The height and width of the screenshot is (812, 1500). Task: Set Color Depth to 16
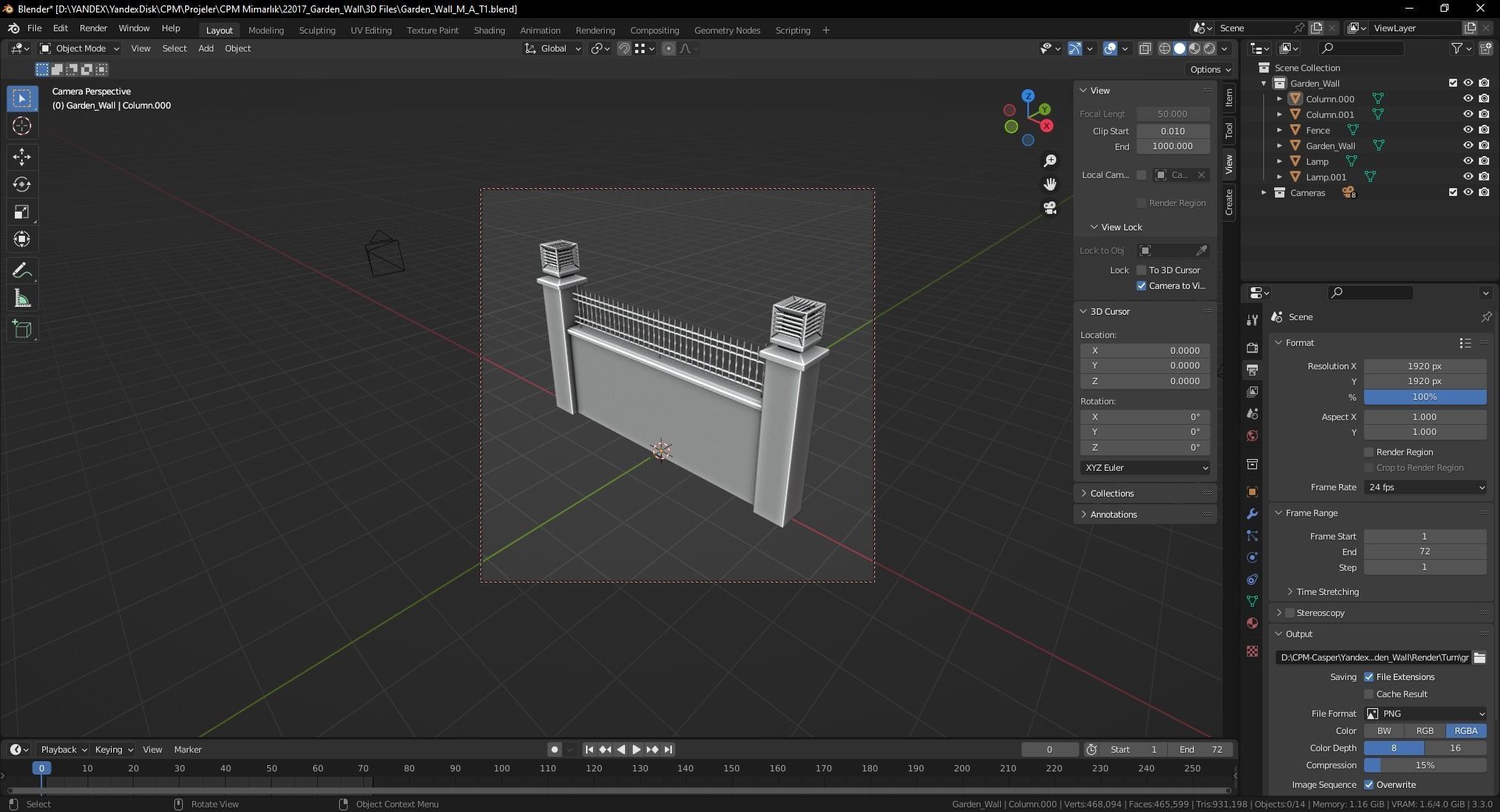(x=1455, y=748)
